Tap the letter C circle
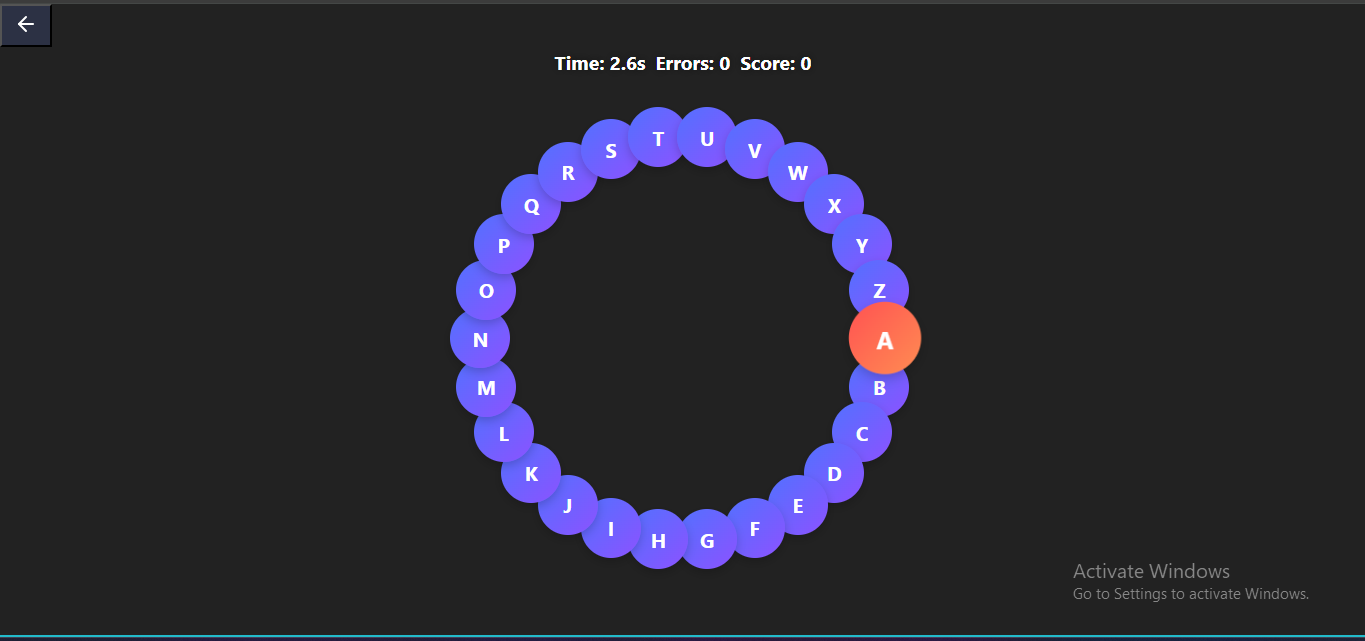1365x641 pixels. pyautogui.click(x=862, y=433)
